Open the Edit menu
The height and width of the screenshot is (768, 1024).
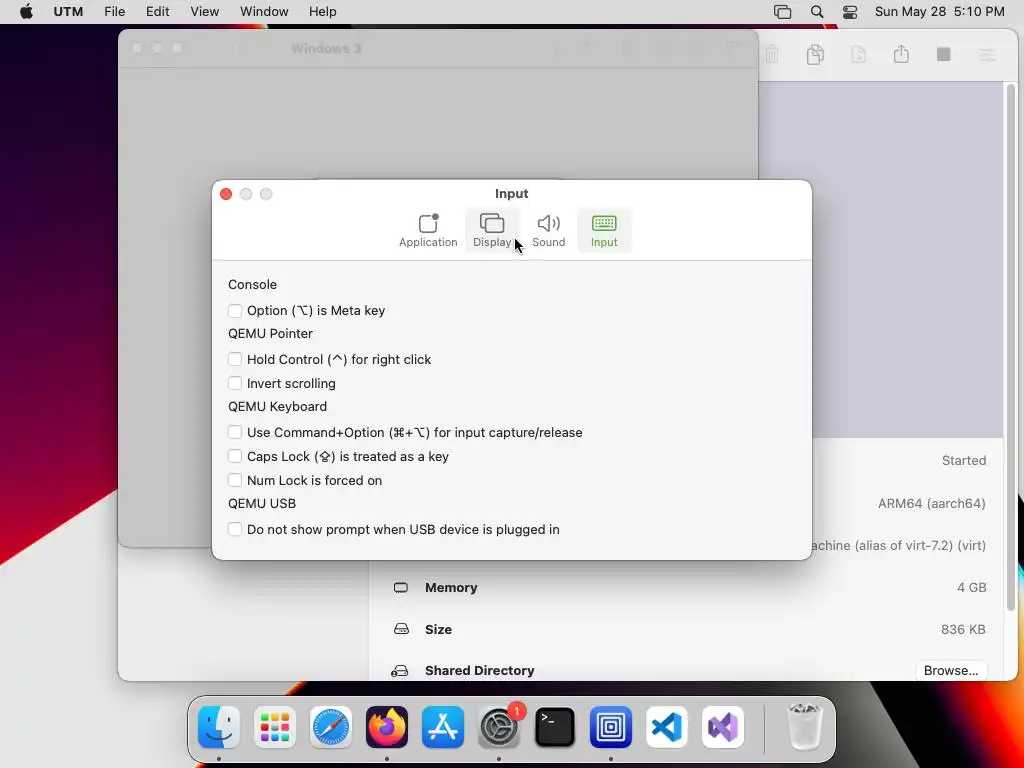(x=157, y=12)
